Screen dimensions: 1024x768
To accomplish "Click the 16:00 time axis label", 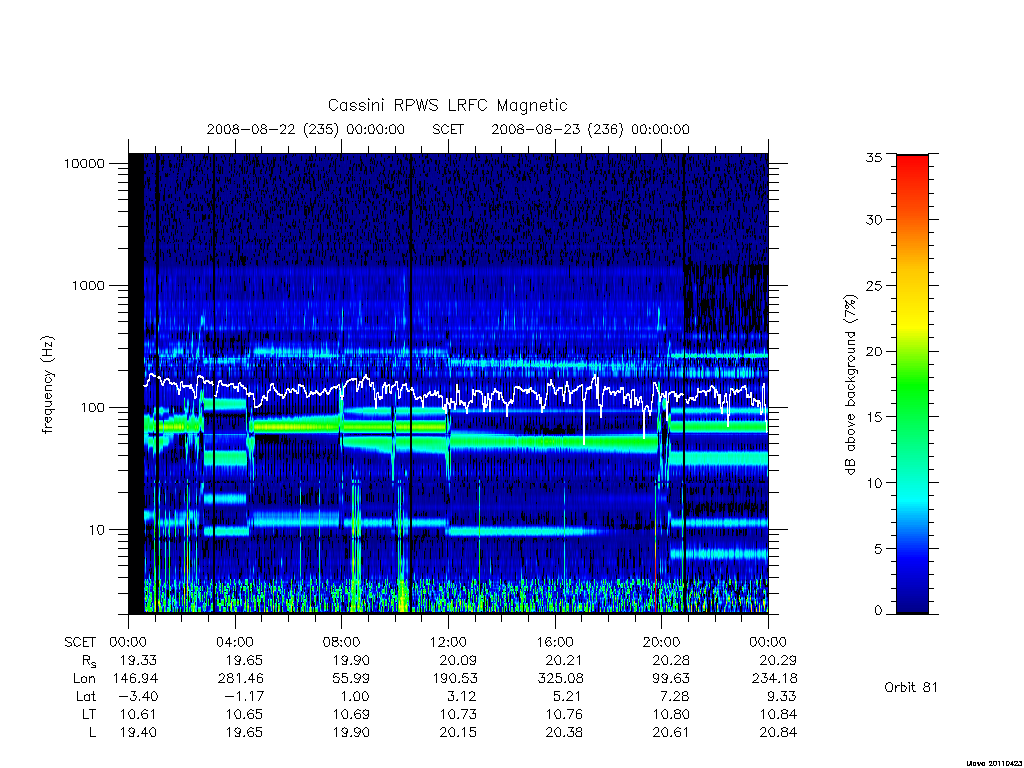I will coord(554,642).
